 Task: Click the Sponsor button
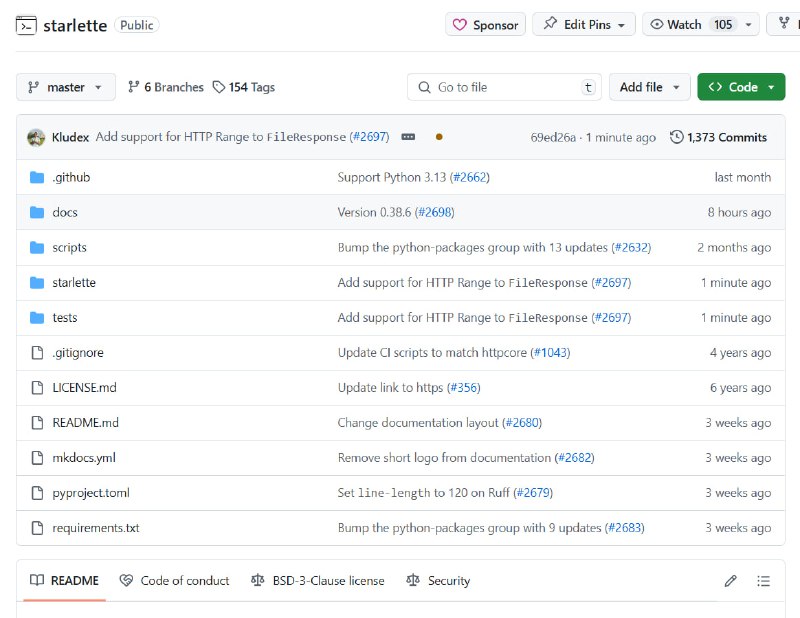click(x=486, y=25)
